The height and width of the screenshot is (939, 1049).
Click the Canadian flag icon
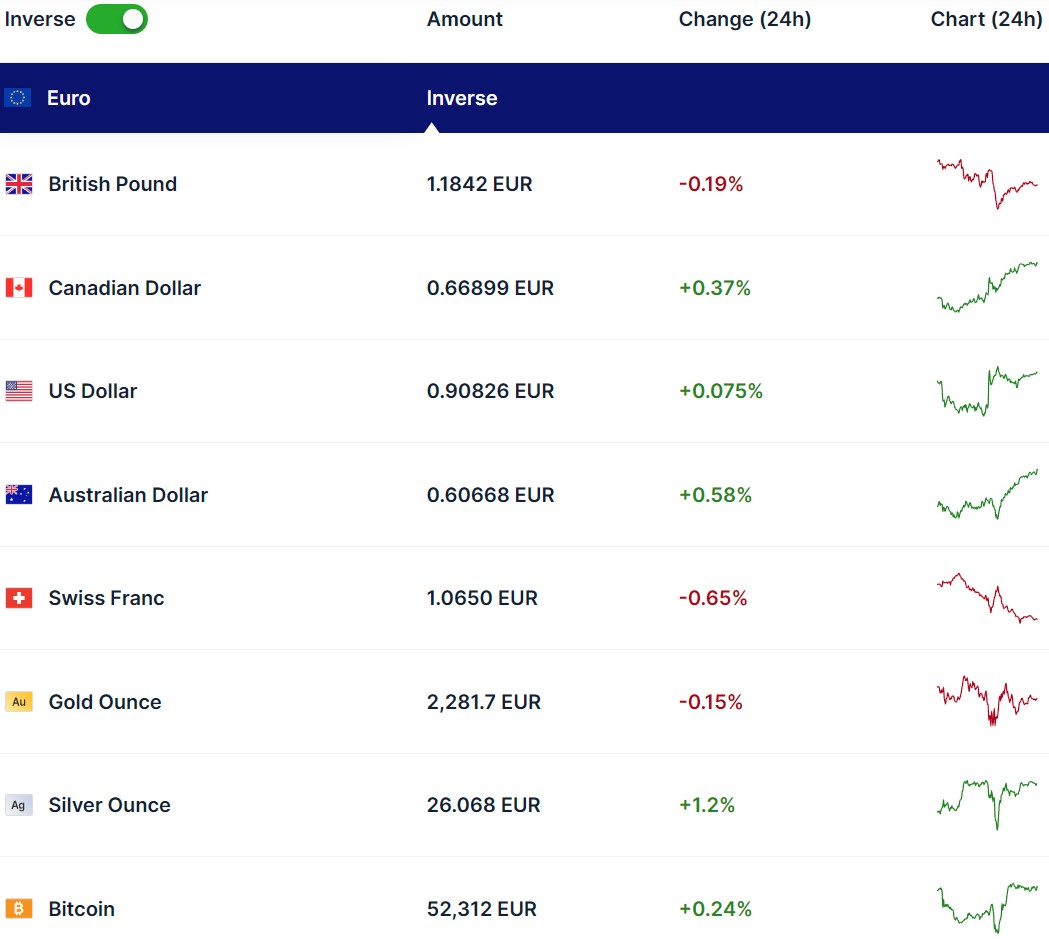point(19,288)
